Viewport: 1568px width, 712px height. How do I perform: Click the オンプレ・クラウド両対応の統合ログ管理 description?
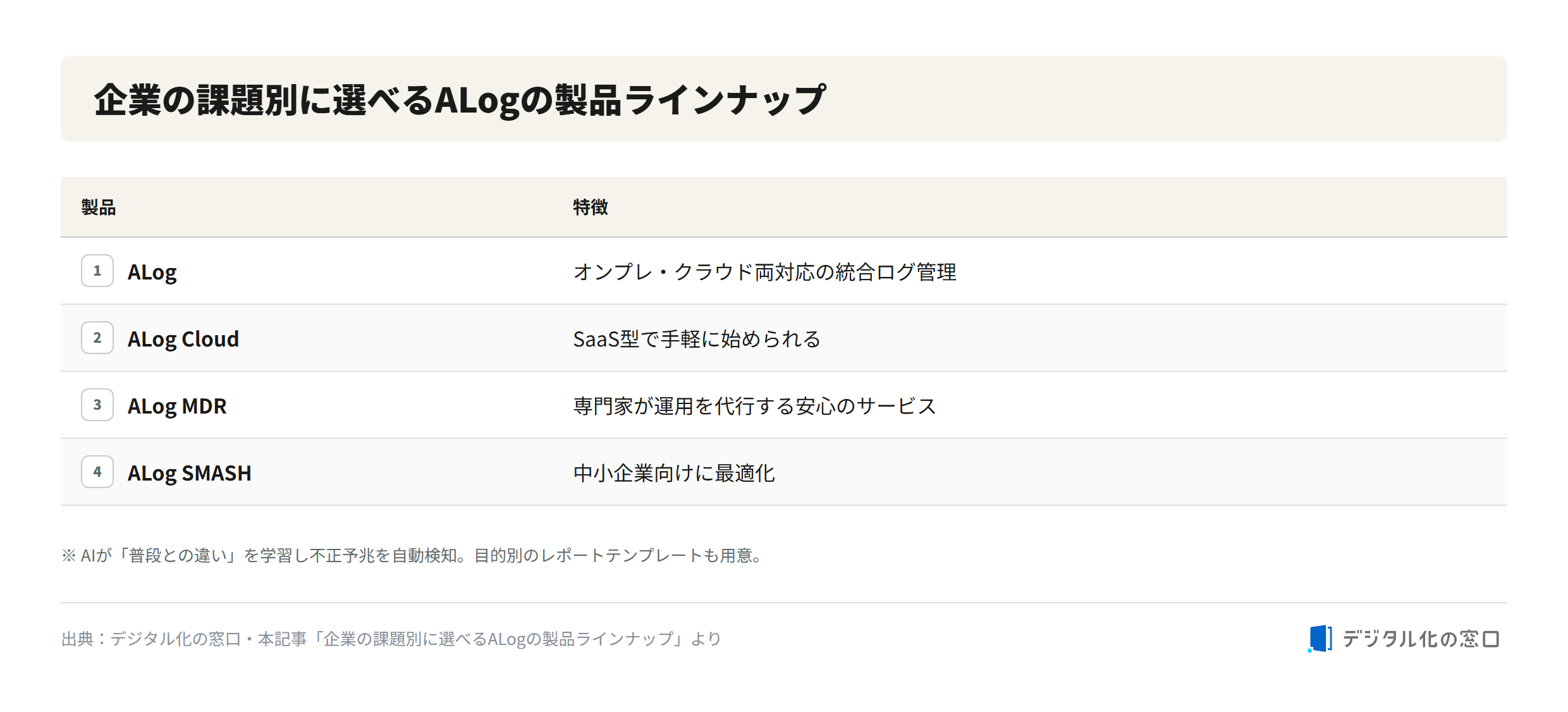click(764, 272)
